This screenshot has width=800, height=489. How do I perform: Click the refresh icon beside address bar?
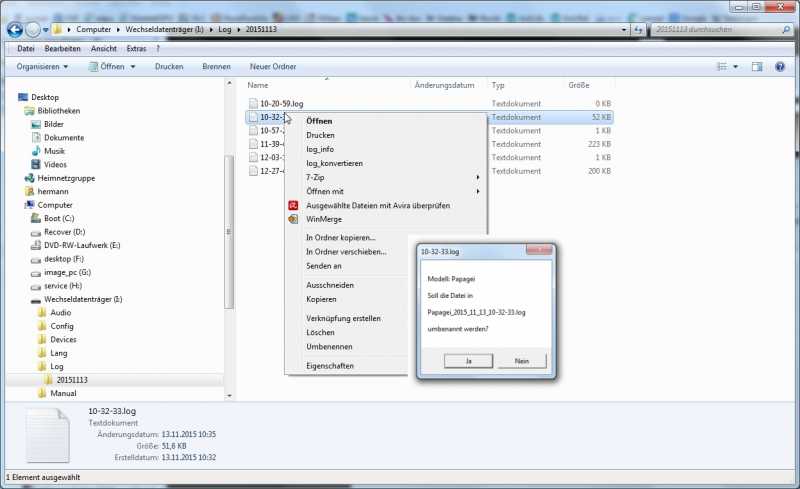pyautogui.click(x=638, y=30)
